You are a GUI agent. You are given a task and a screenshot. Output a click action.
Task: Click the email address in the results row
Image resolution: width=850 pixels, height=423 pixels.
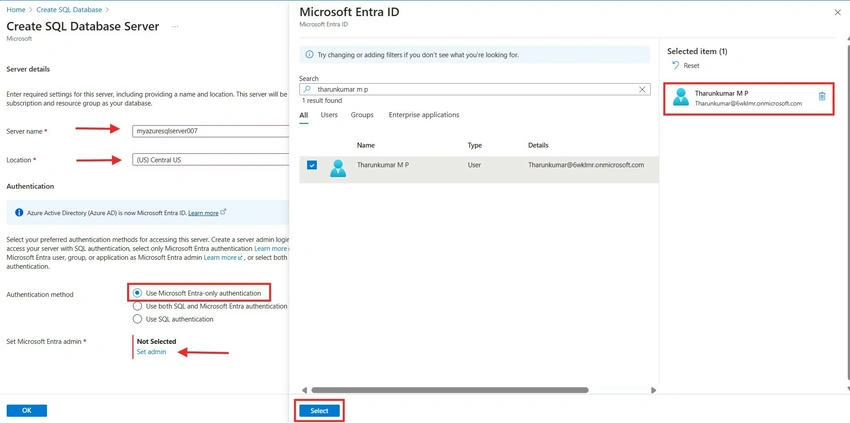[586, 165]
